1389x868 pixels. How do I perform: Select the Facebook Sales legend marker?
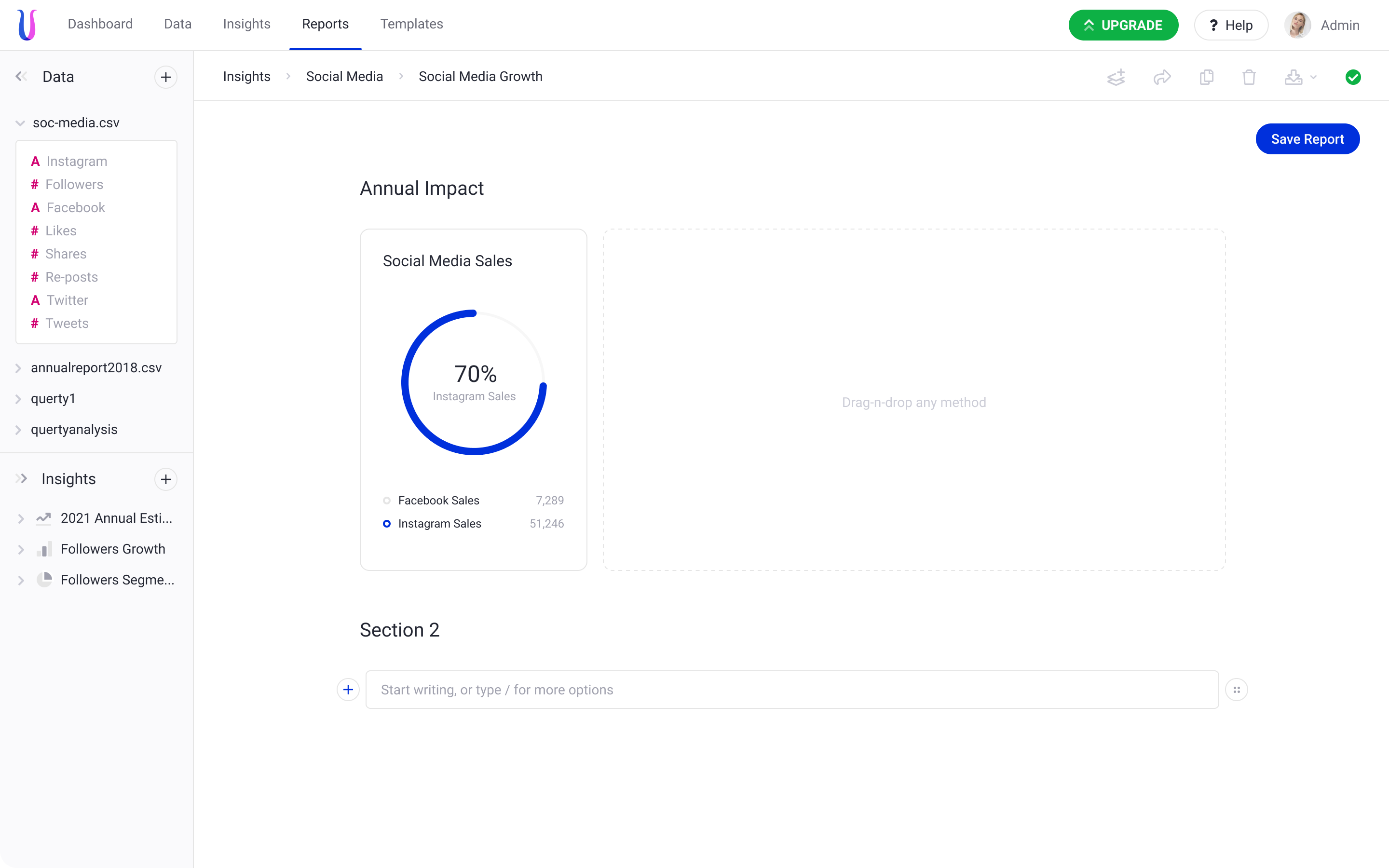(387, 501)
